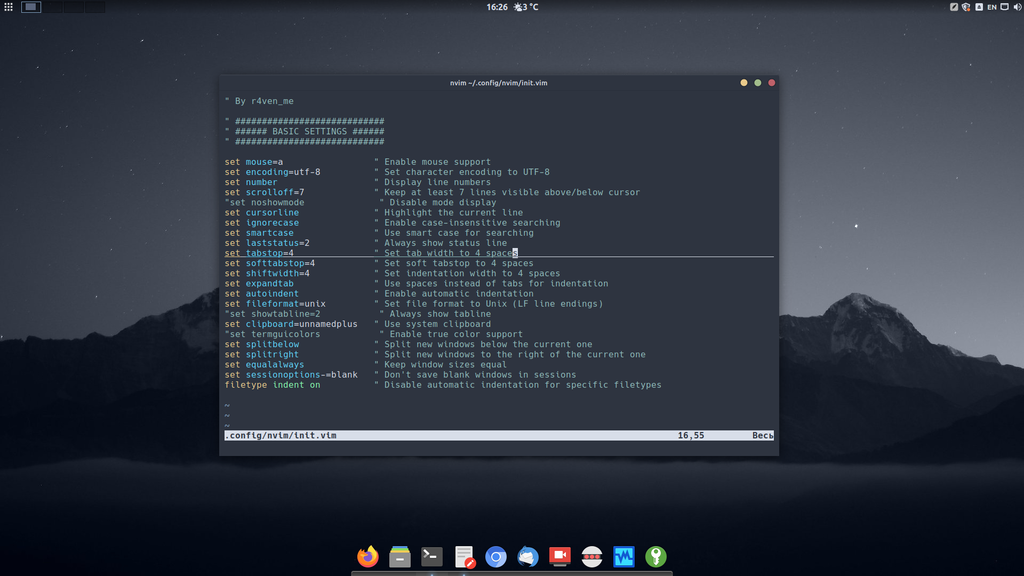
Task: Start SimpleScreenRecorder via its dock icon
Action: (x=559, y=556)
